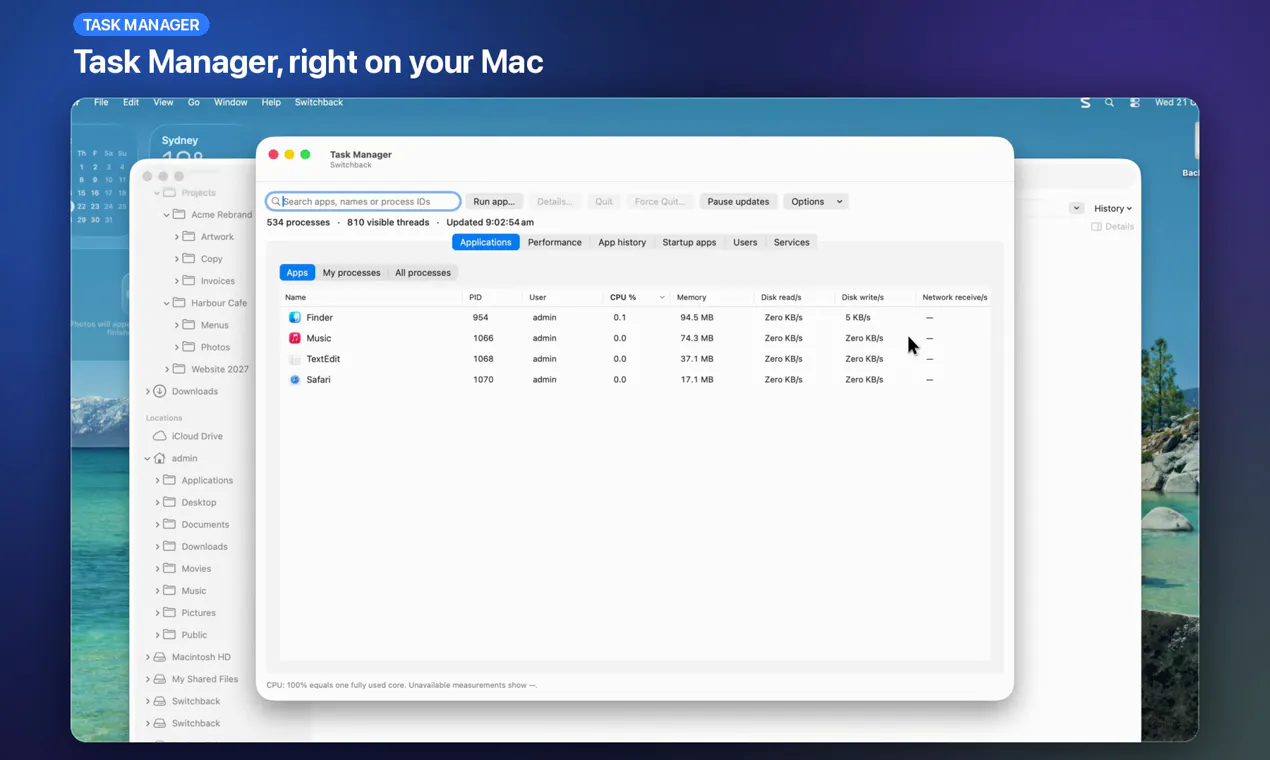1270x760 pixels.
Task: Open the Options dropdown in Task Manager
Action: (816, 202)
